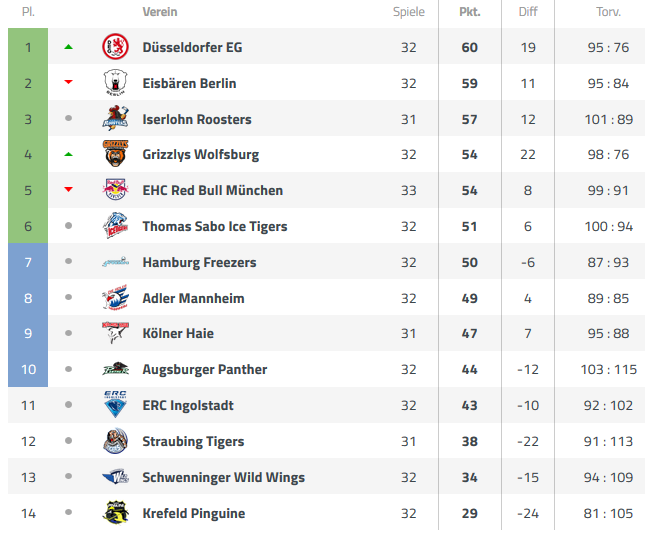Screen dimensions: 645x536
Task: Click the Kölner Haie shark logo
Action: pos(115,333)
